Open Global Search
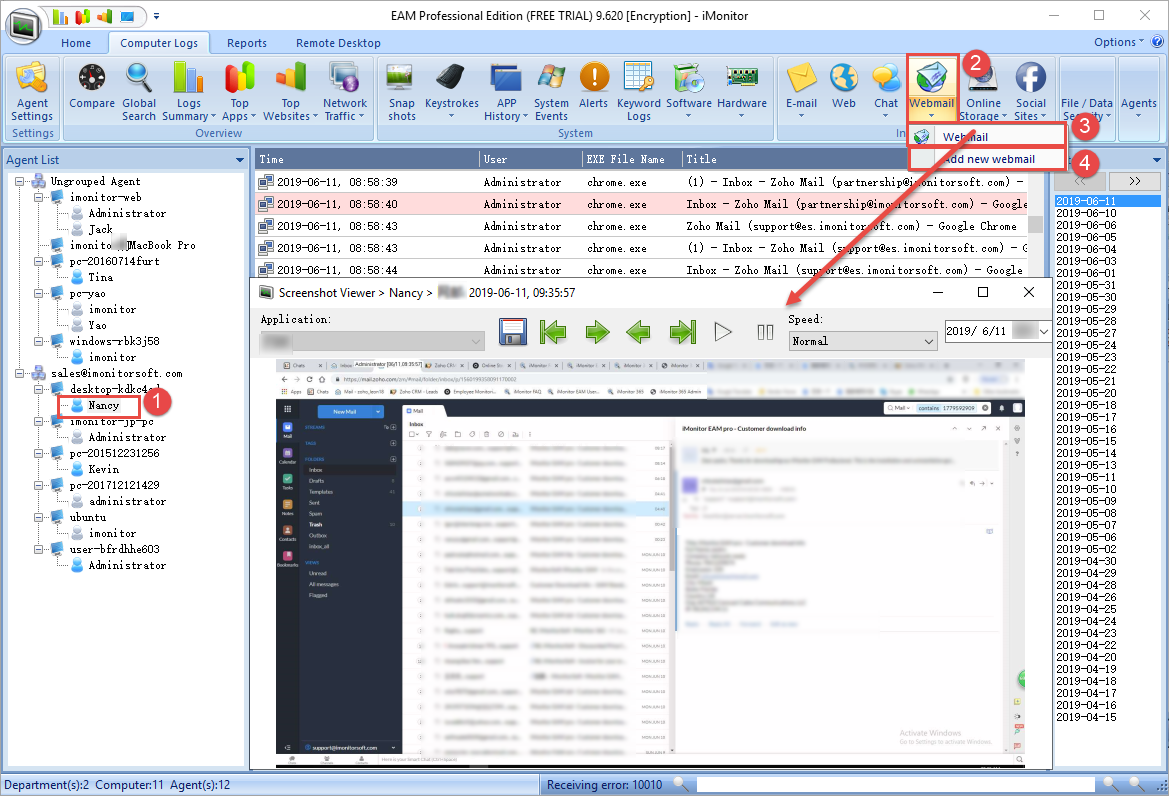This screenshot has height=796, width=1169. coord(139,92)
